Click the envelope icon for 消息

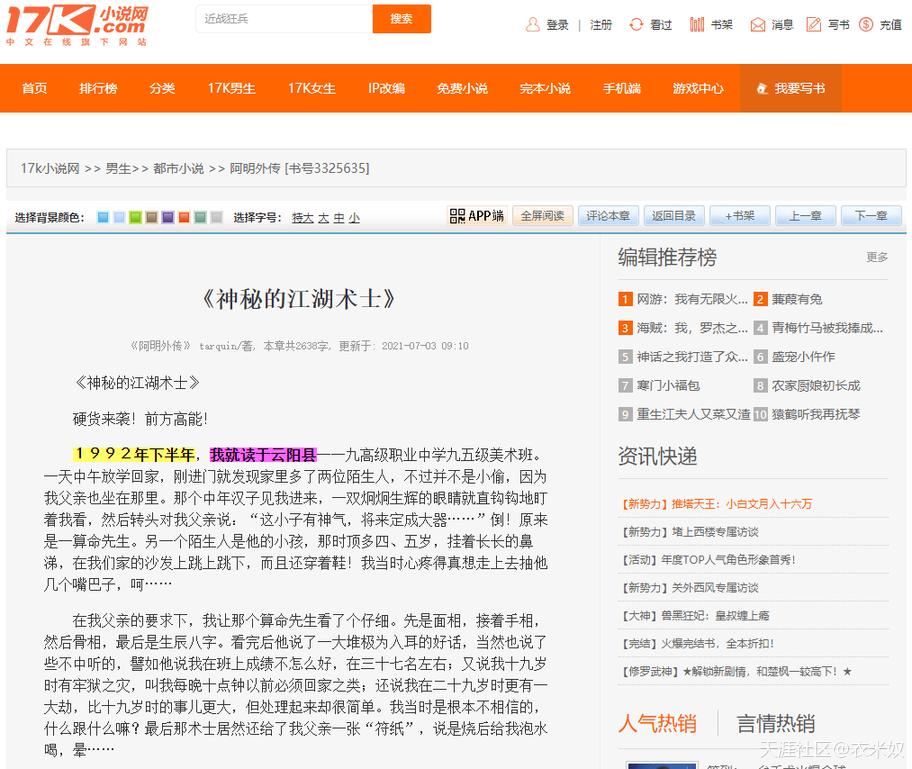point(758,24)
